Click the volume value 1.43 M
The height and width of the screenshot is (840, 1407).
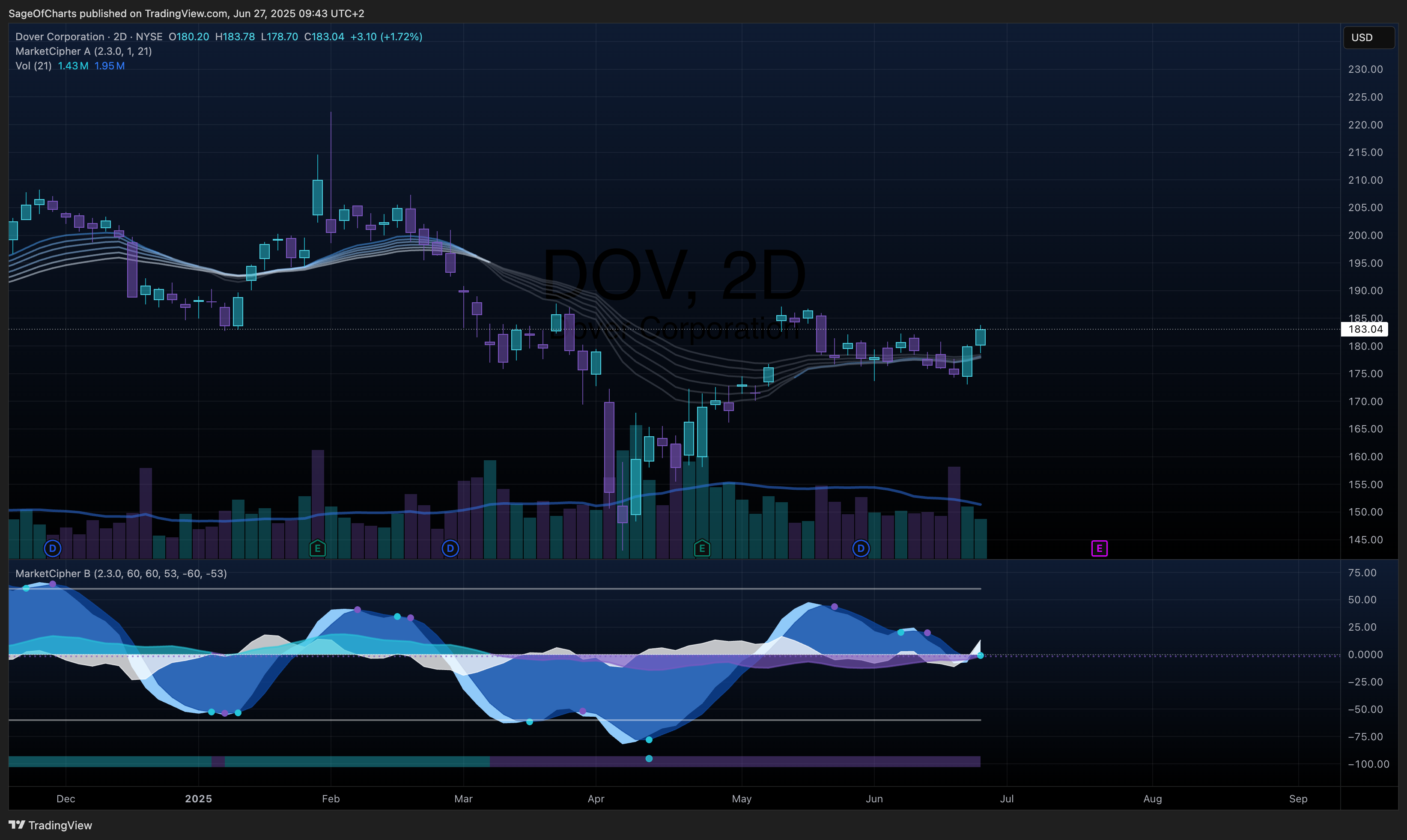click(73, 66)
